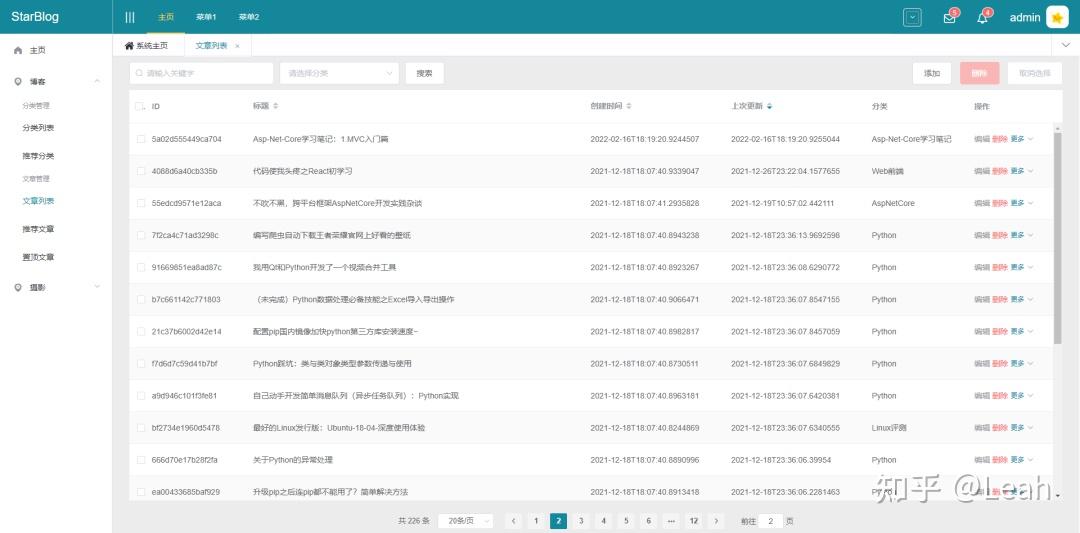The height and width of the screenshot is (533, 1080).
Task: Expand 更多 for the first article row
Action: (x=1021, y=139)
